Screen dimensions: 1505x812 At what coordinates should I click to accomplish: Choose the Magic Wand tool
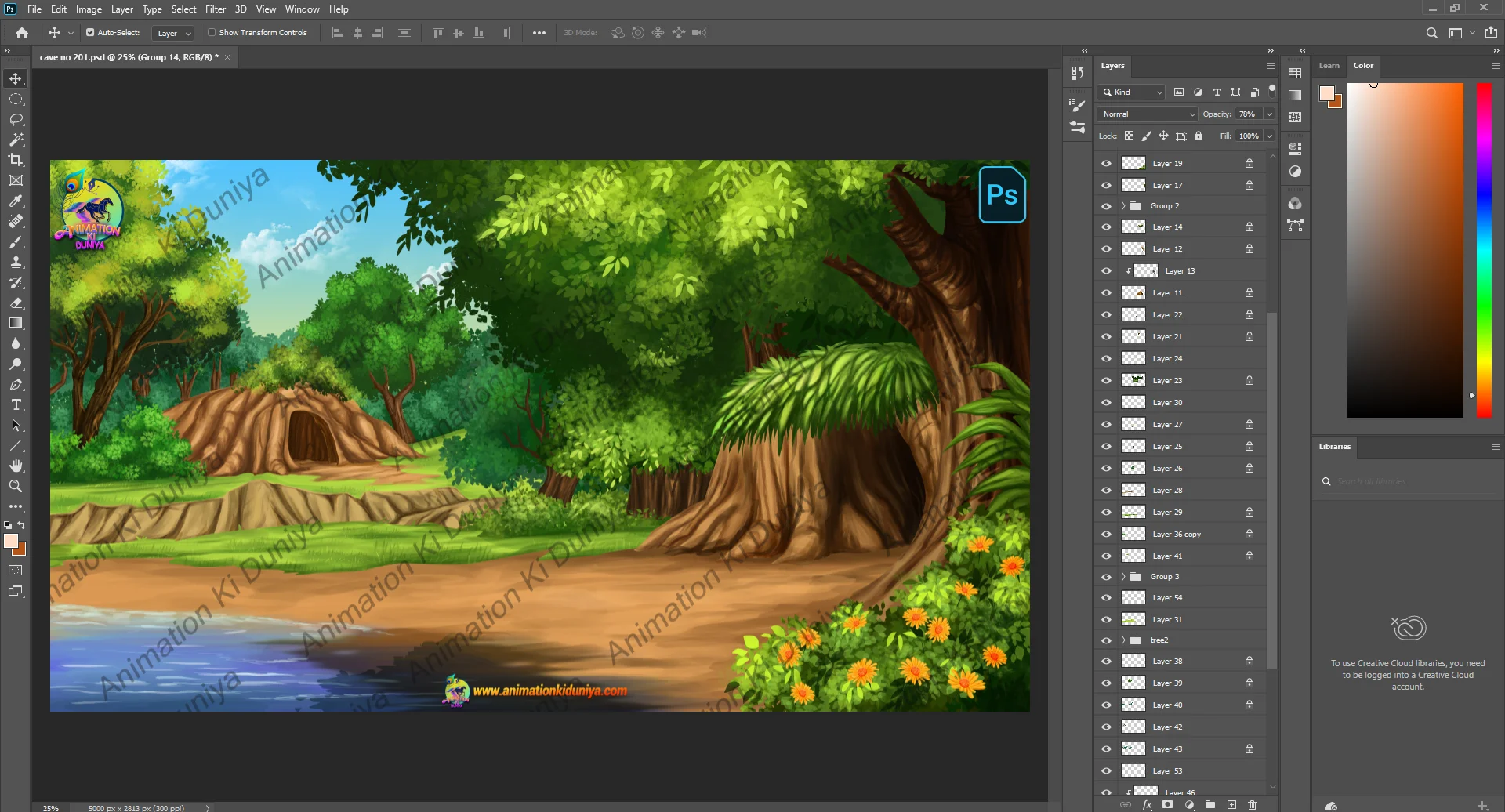coord(16,140)
